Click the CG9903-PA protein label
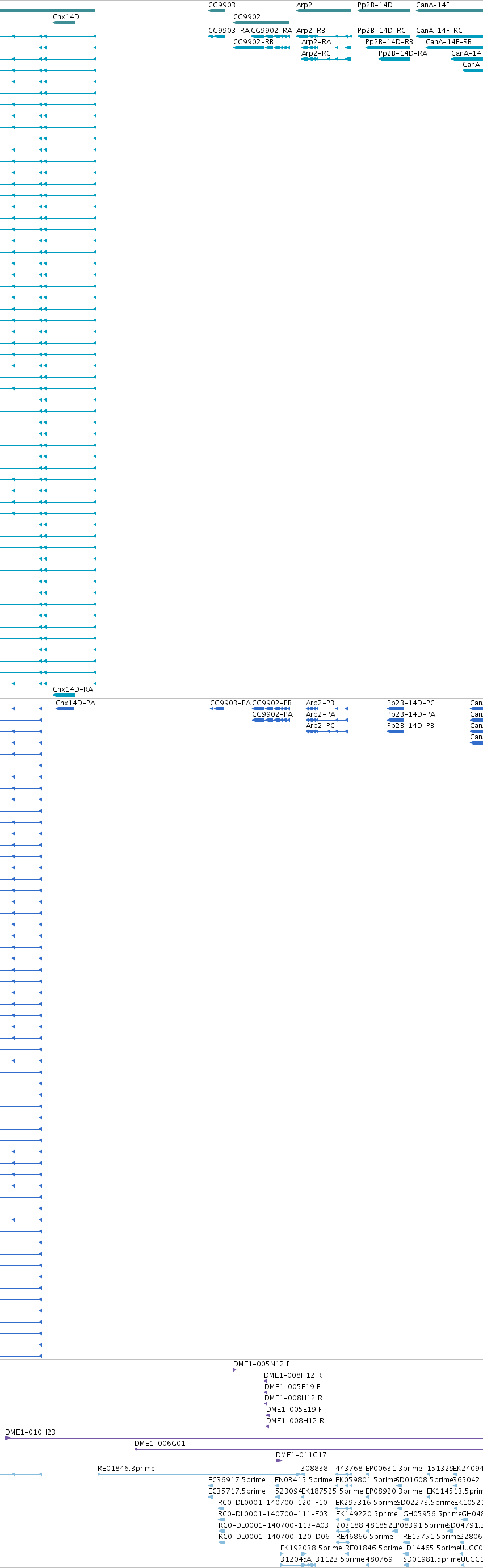 point(230,703)
